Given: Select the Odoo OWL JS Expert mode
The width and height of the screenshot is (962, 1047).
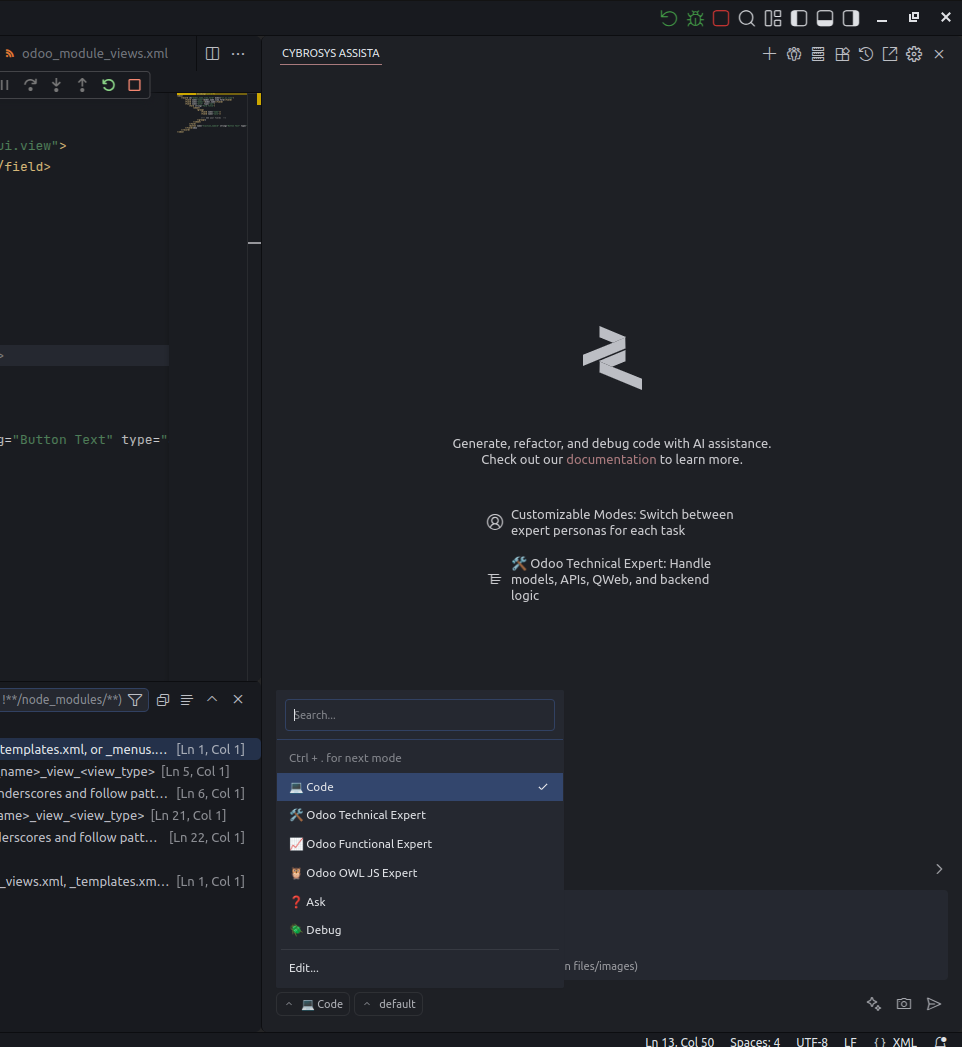Looking at the screenshot, I should (x=420, y=873).
